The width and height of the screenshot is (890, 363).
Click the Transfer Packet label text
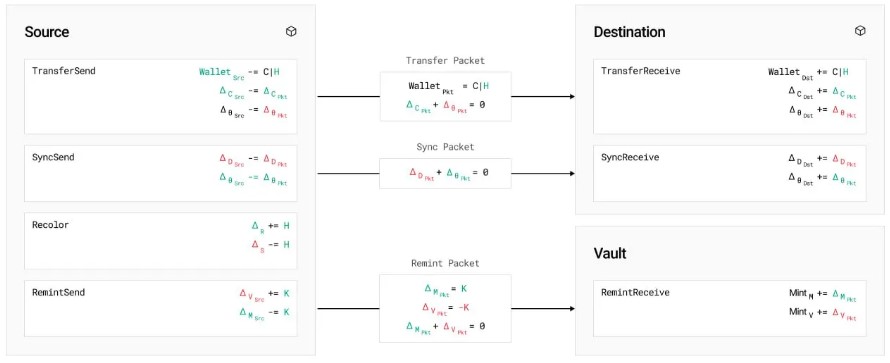coord(446,60)
